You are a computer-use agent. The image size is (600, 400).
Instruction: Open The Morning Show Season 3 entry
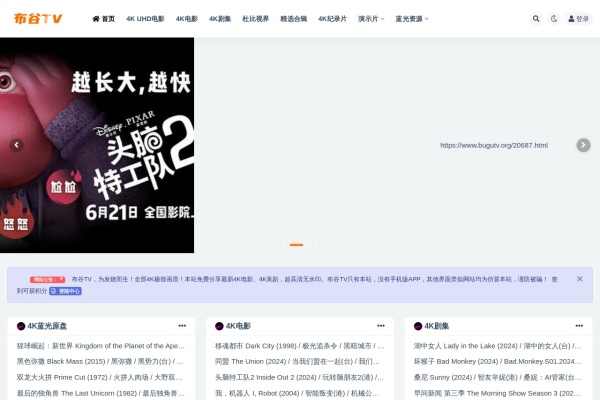coord(497,393)
